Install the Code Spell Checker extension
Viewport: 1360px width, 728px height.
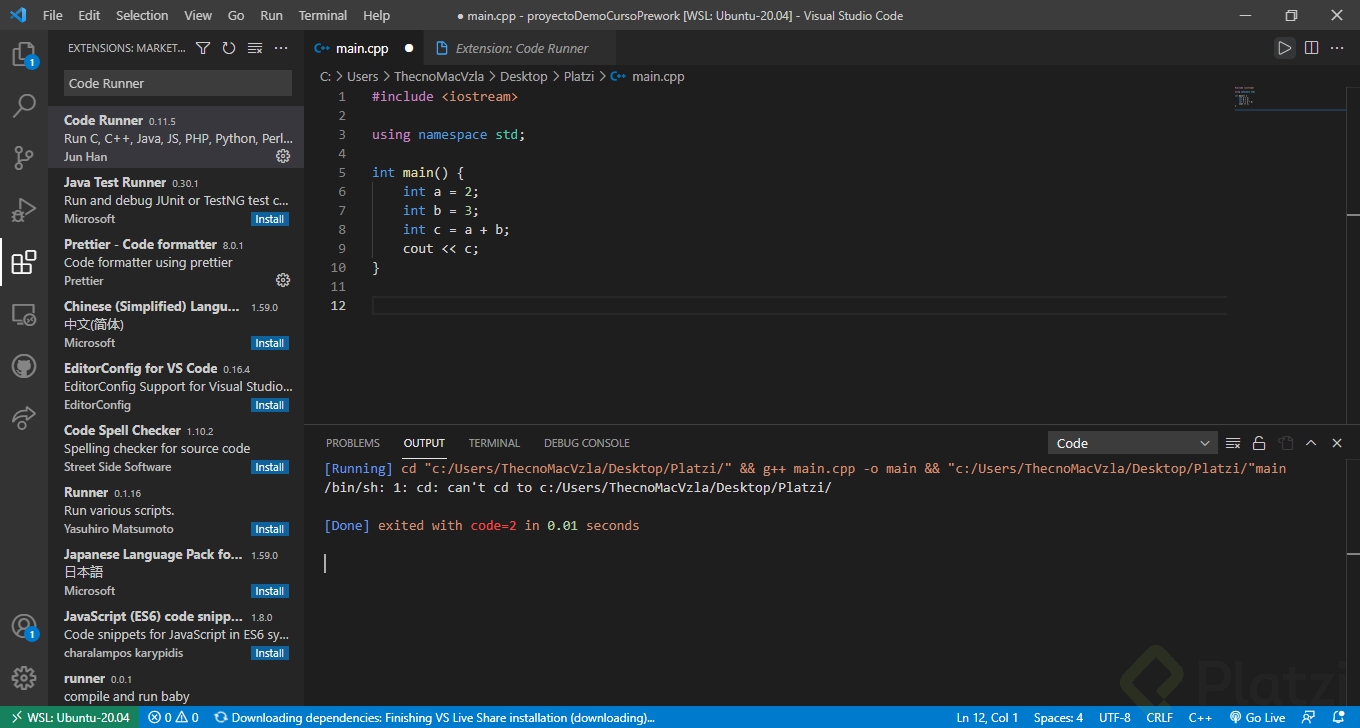click(270, 467)
